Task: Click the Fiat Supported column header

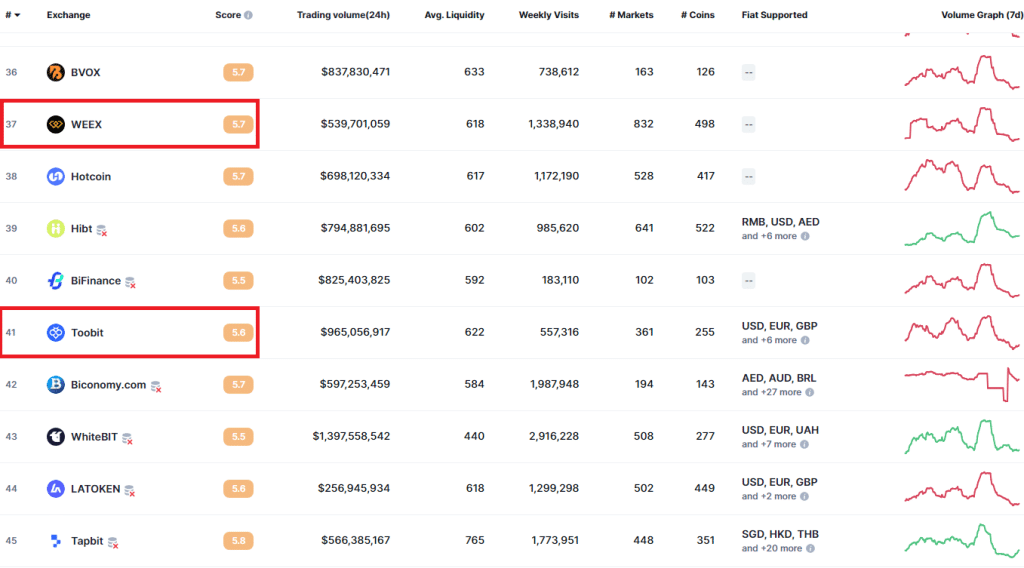Action: (x=775, y=15)
